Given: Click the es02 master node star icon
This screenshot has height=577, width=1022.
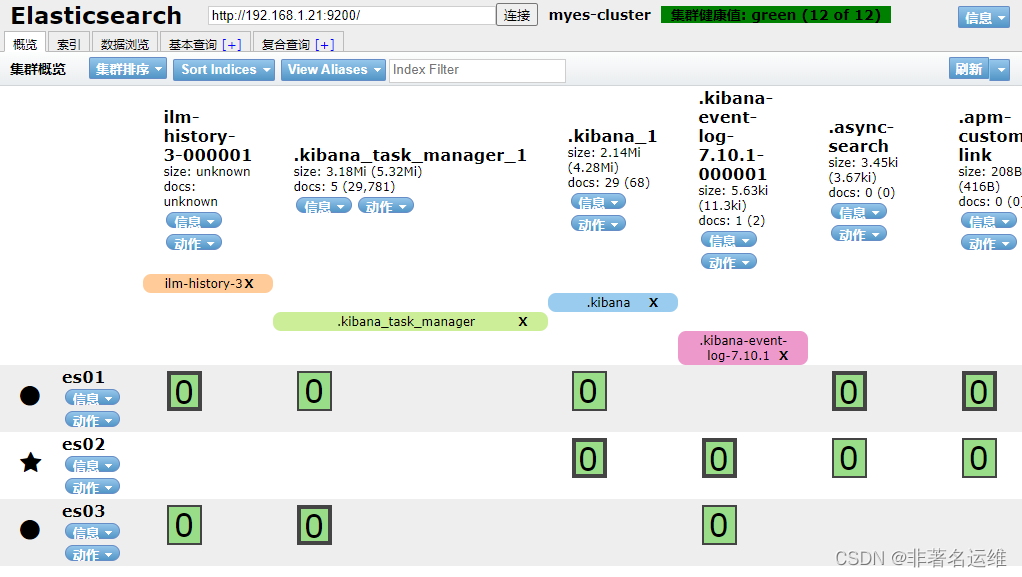Looking at the screenshot, I should (x=31, y=463).
